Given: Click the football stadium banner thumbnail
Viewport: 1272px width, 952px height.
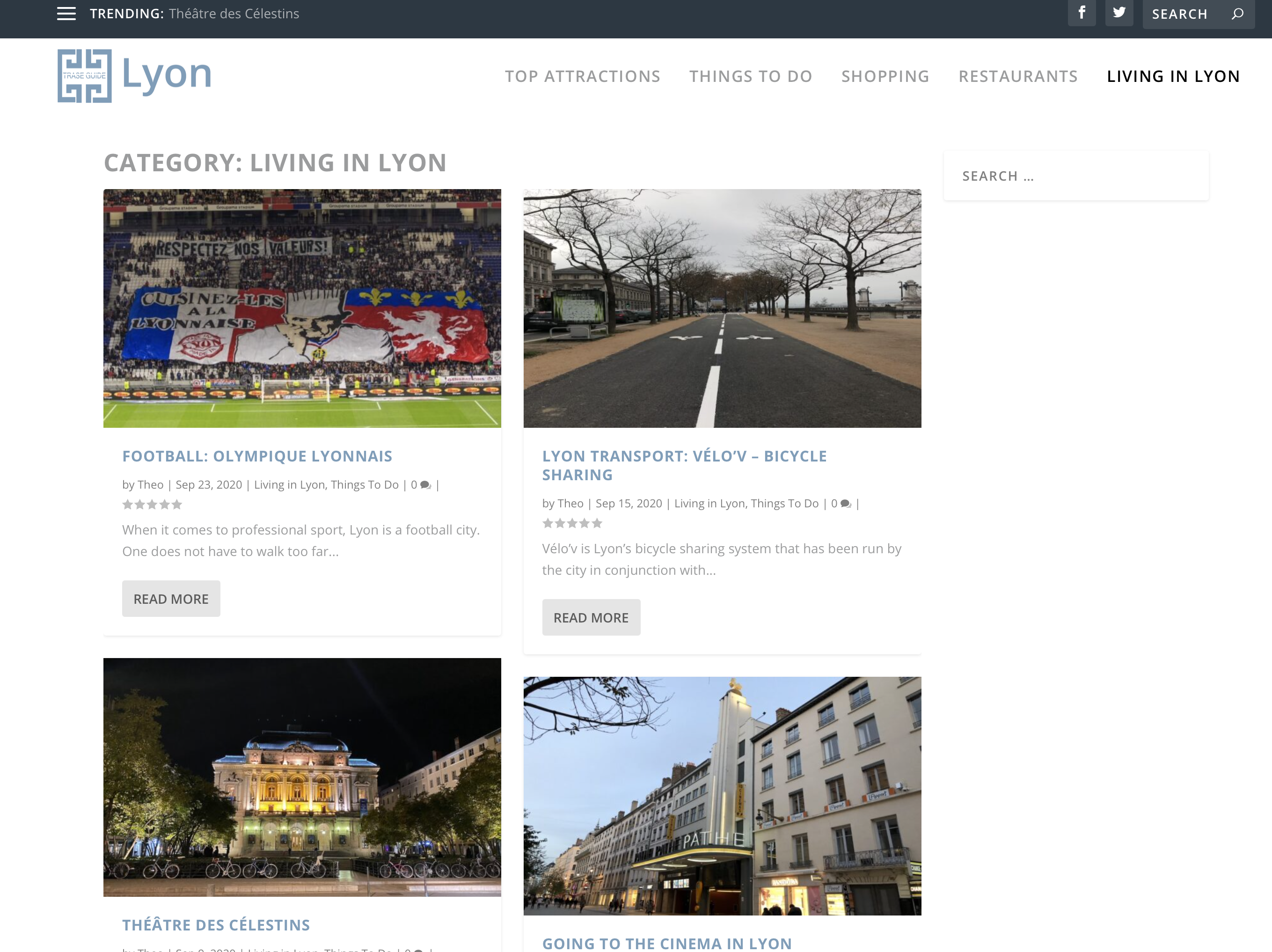Looking at the screenshot, I should coord(302,308).
